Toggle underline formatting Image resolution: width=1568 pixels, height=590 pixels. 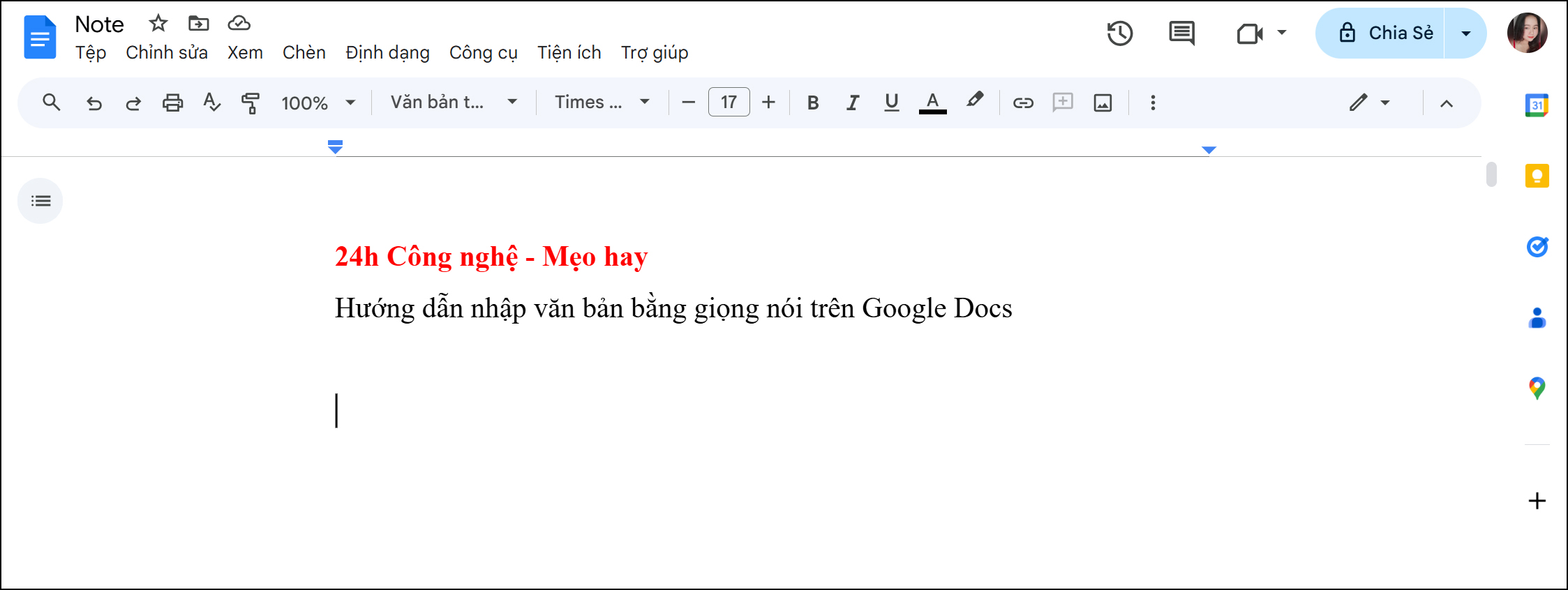pos(891,103)
